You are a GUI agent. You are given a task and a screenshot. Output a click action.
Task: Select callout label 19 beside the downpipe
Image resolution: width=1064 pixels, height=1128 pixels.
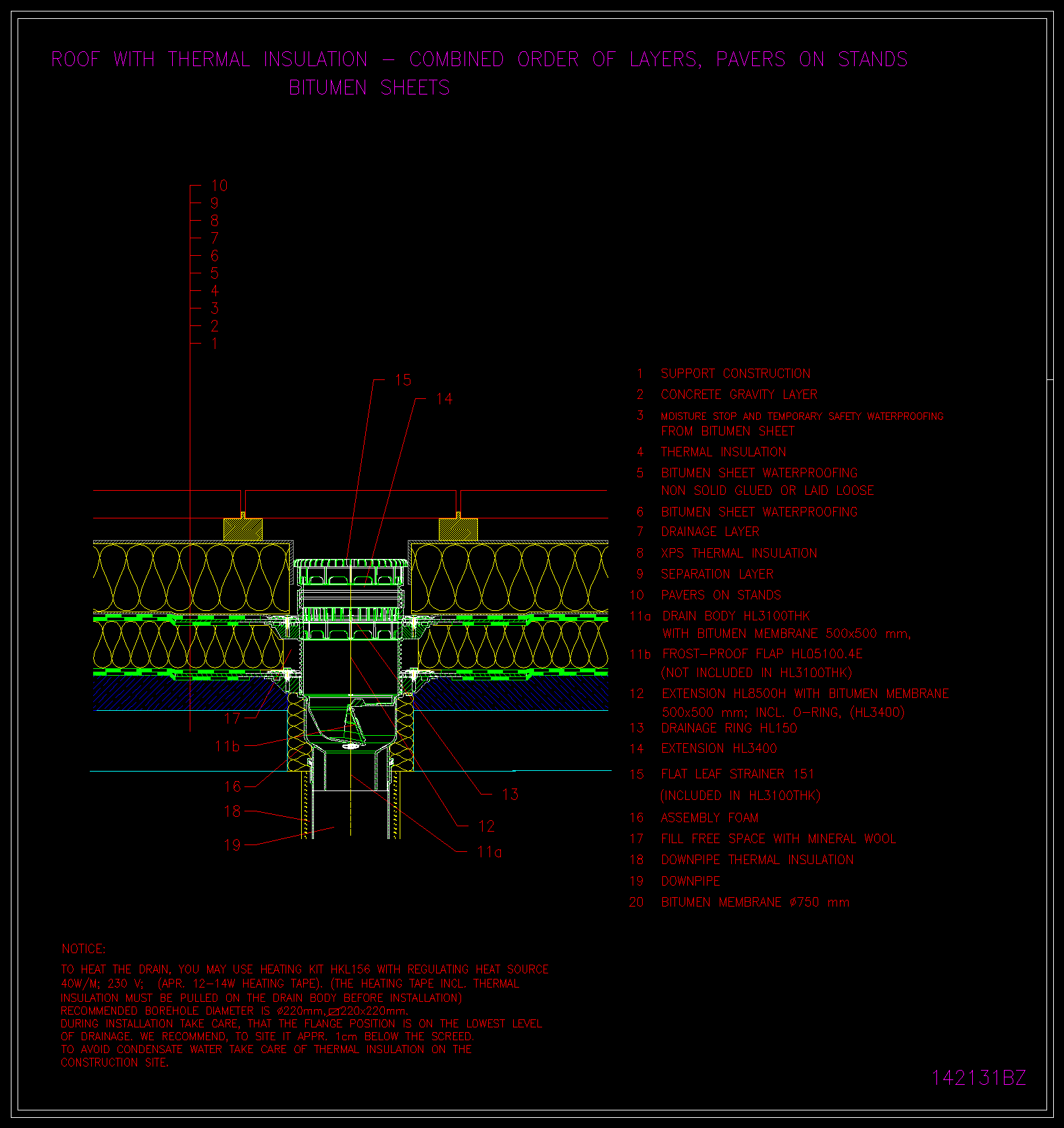click(x=232, y=845)
